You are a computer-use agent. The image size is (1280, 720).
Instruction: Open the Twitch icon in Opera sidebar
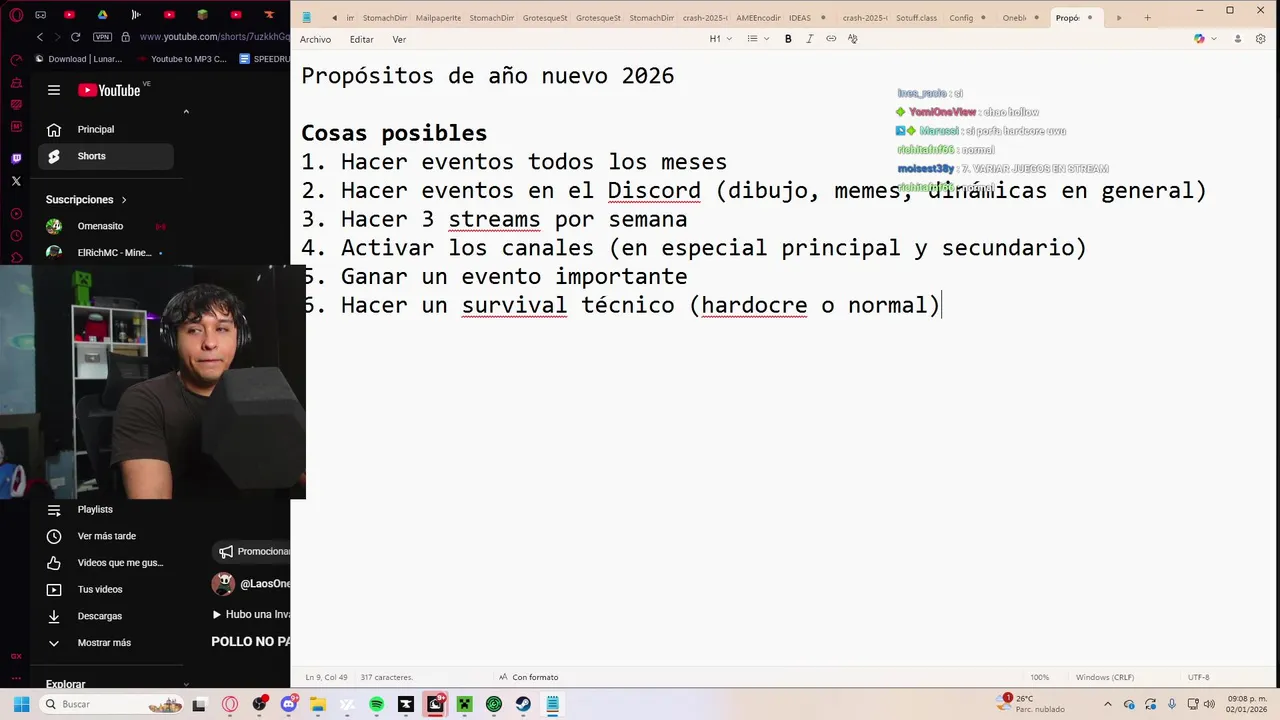pyautogui.click(x=16, y=158)
